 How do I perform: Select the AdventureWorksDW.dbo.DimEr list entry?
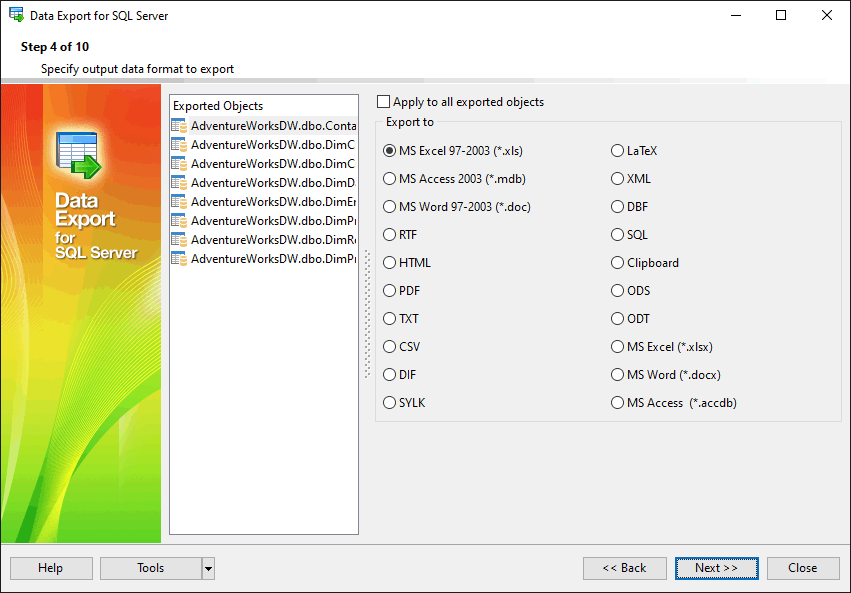(272, 202)
